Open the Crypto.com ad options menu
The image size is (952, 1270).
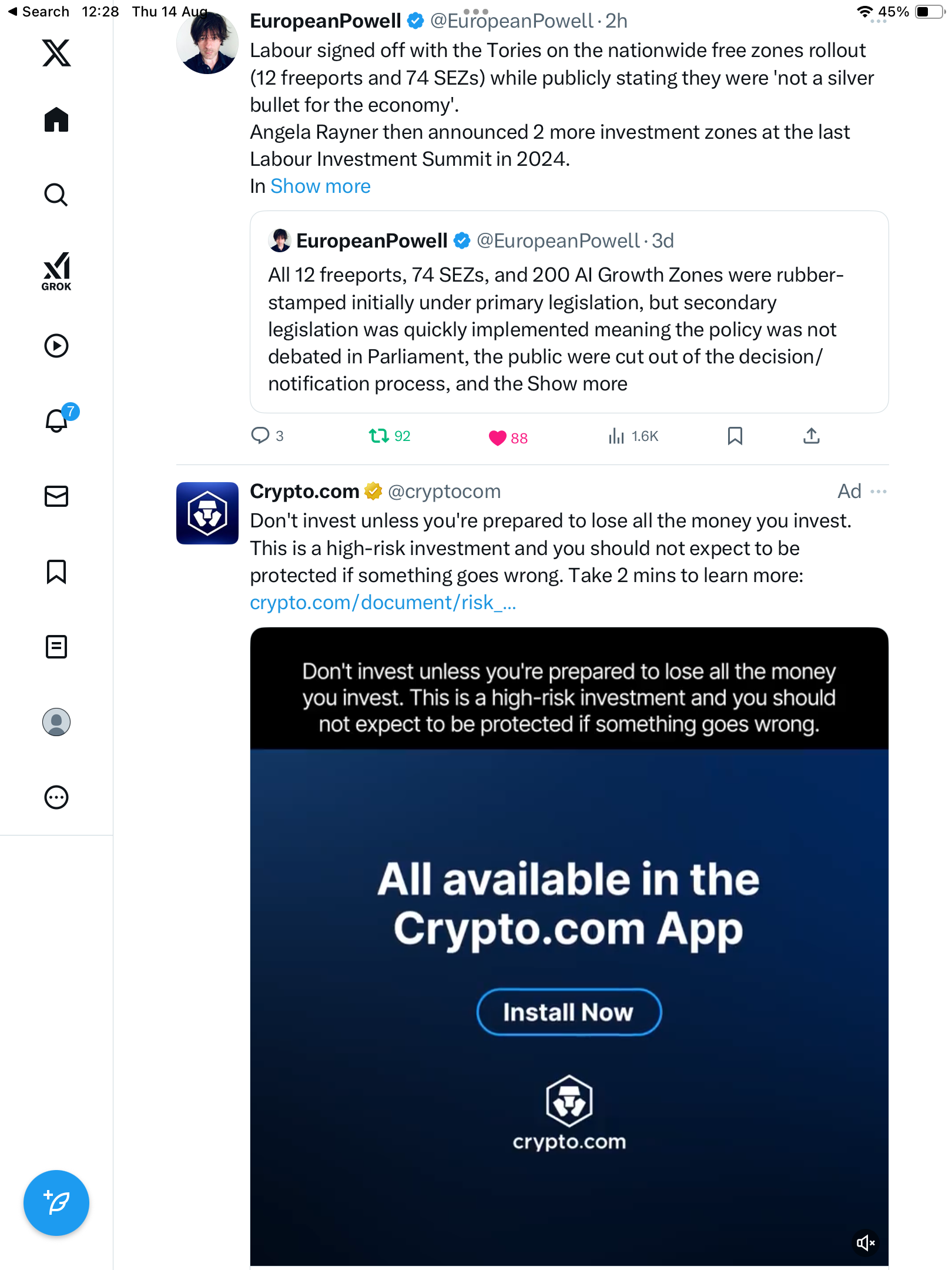[879, 492]
